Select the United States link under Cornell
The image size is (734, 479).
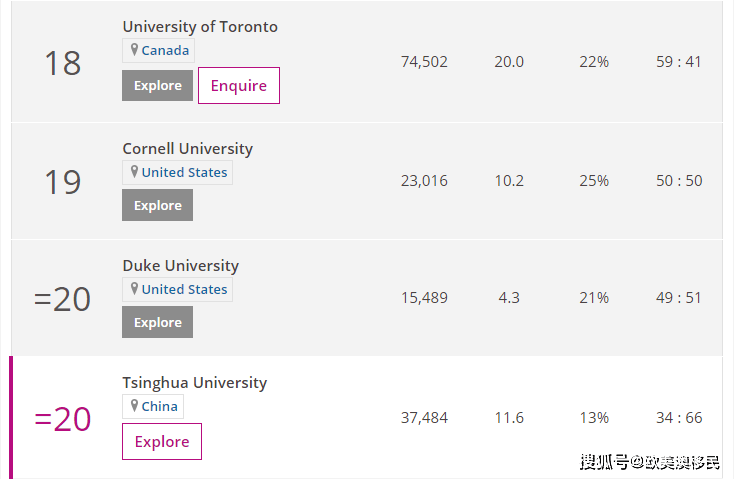tap(184, 172)
